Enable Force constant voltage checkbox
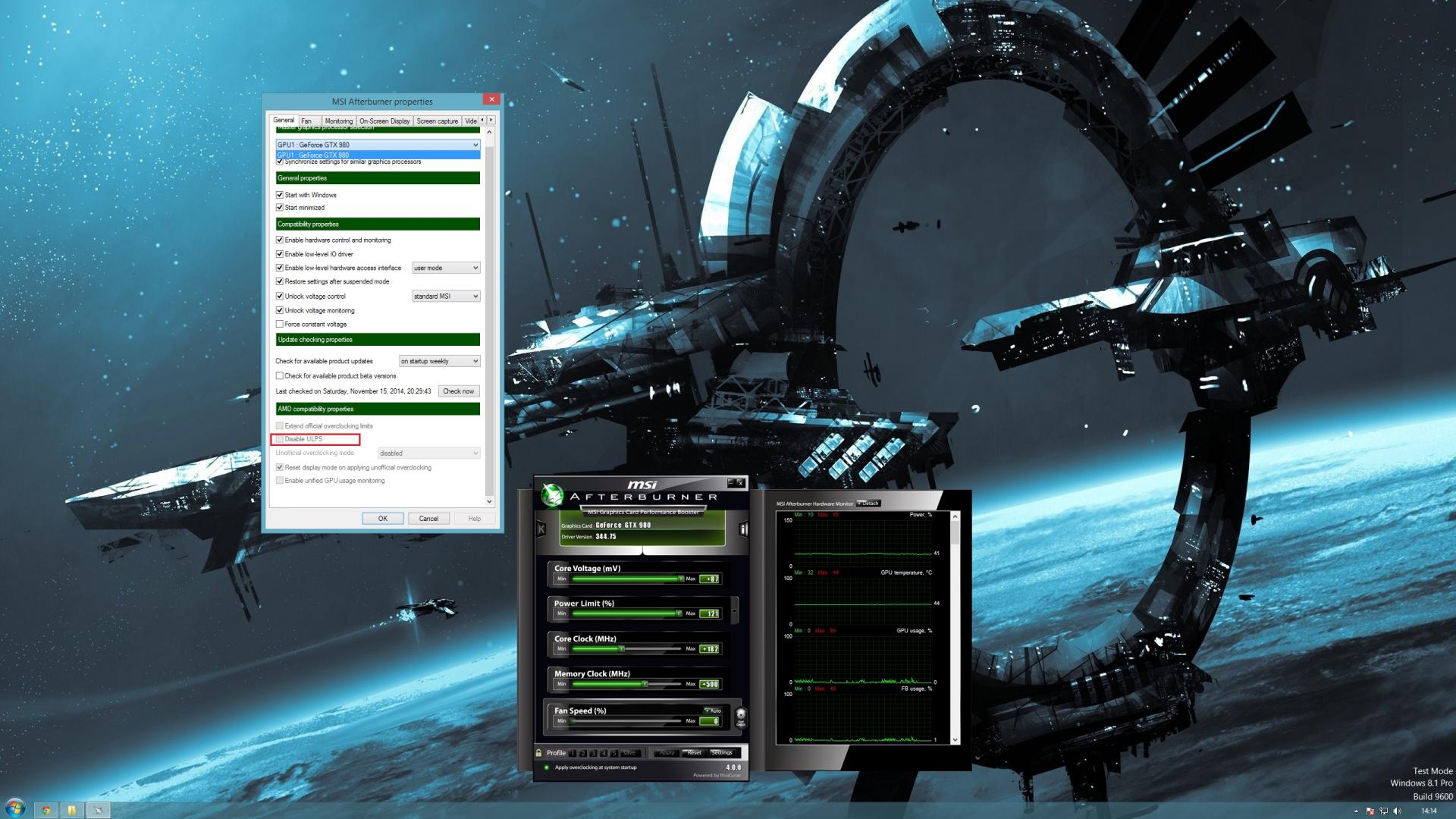This screenshot has height=819, width=1456. pos(280,324)
